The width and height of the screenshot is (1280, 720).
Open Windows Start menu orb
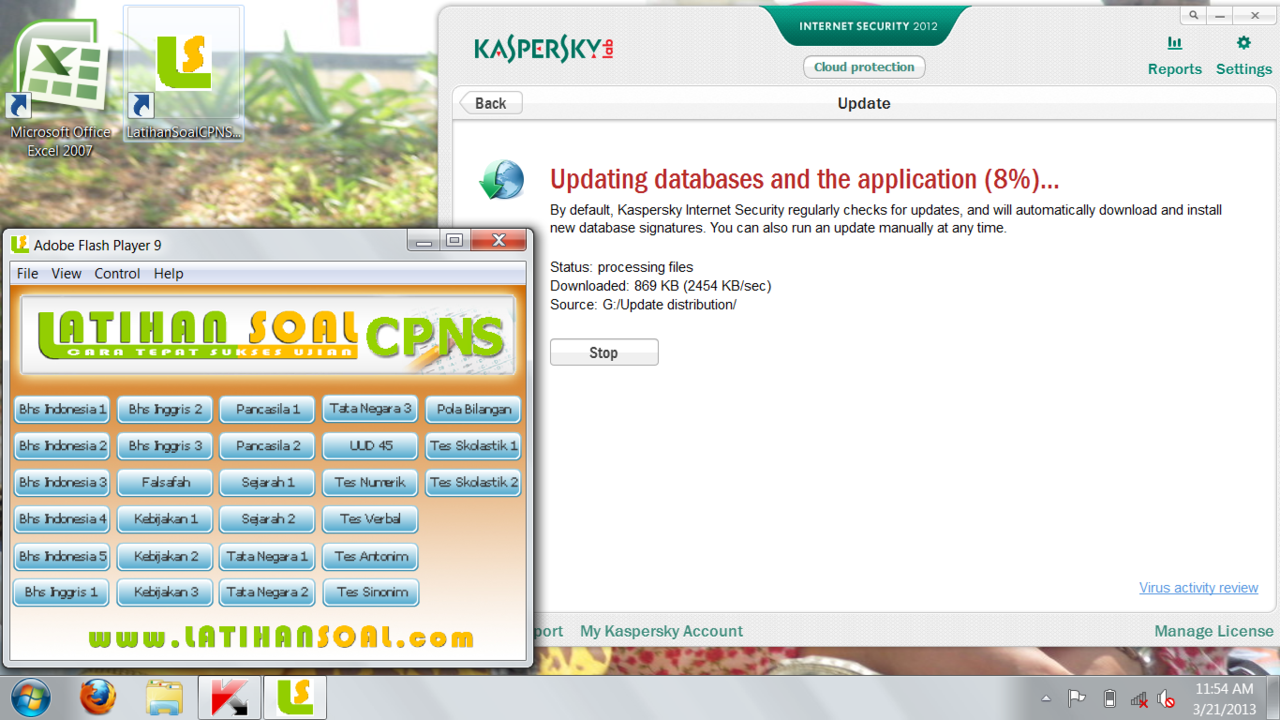(32, 697)
